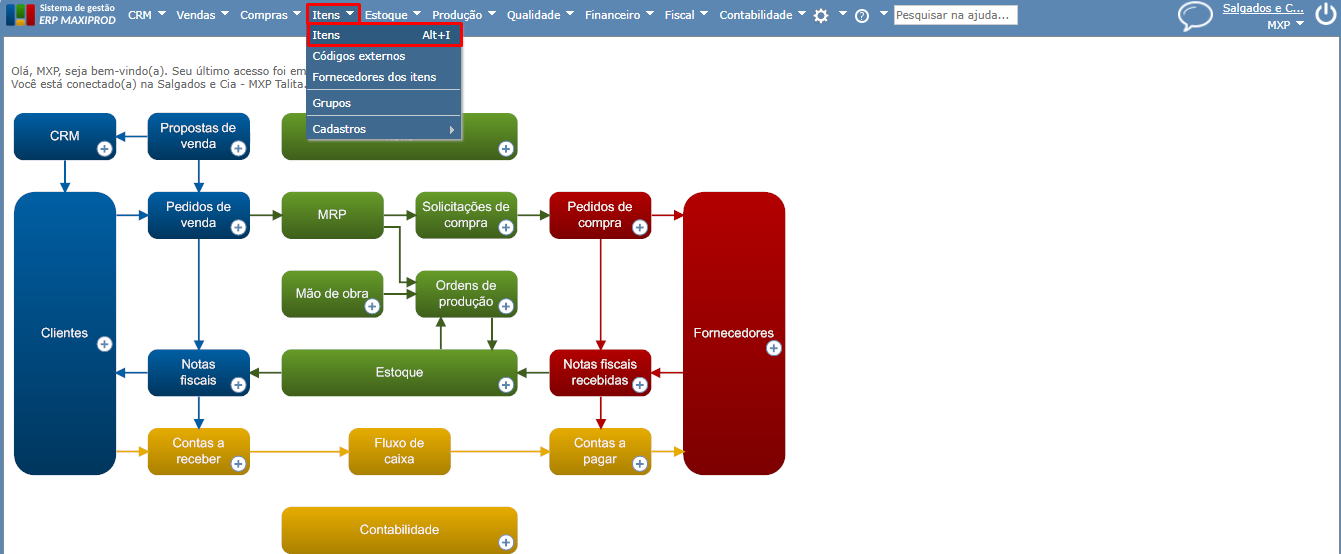Open the Clientes flowchart box
Screen dimensions: 1341x554
pos(65,333)
